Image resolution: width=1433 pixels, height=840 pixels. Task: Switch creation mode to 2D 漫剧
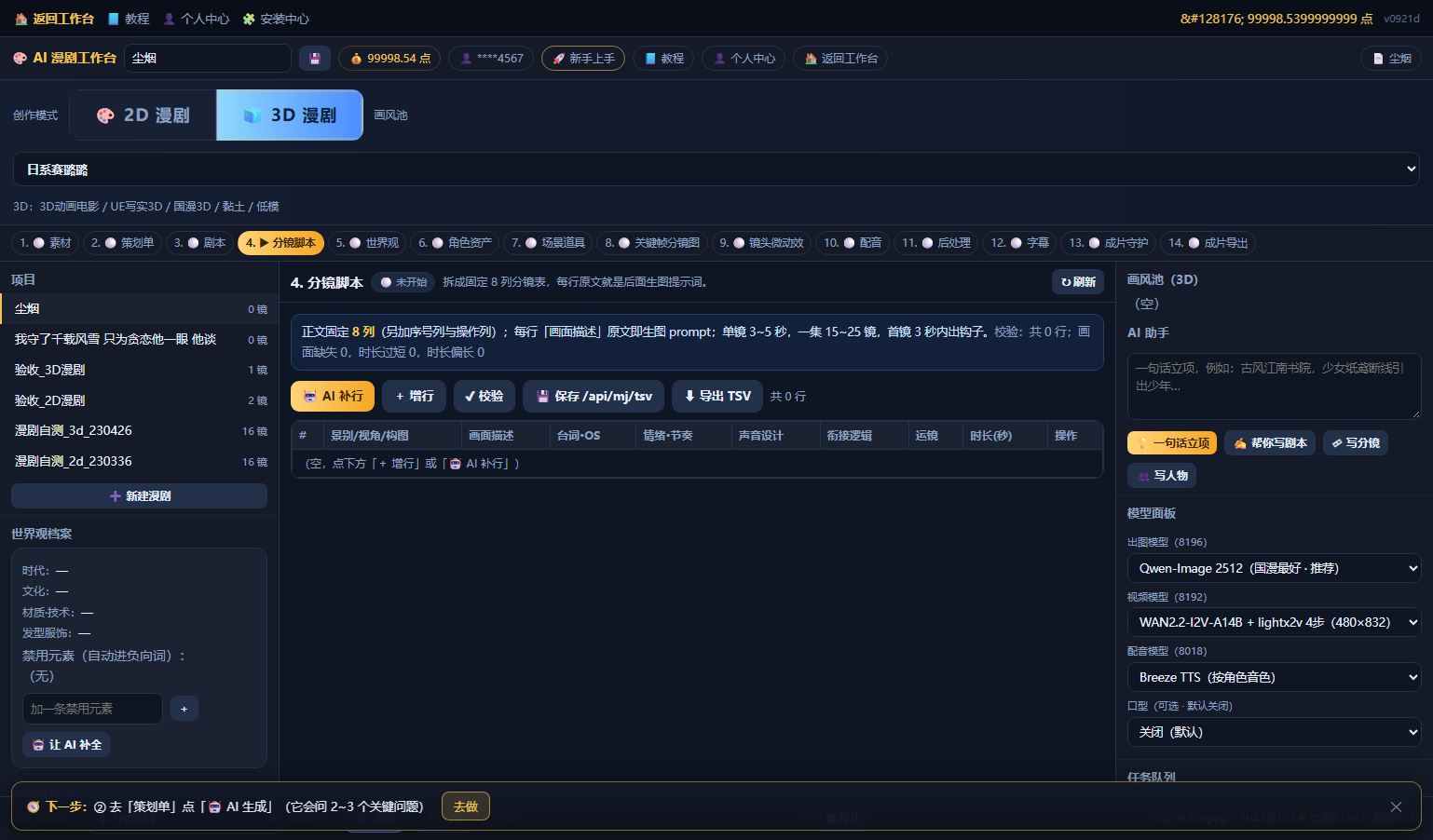[x=143, y=115]
